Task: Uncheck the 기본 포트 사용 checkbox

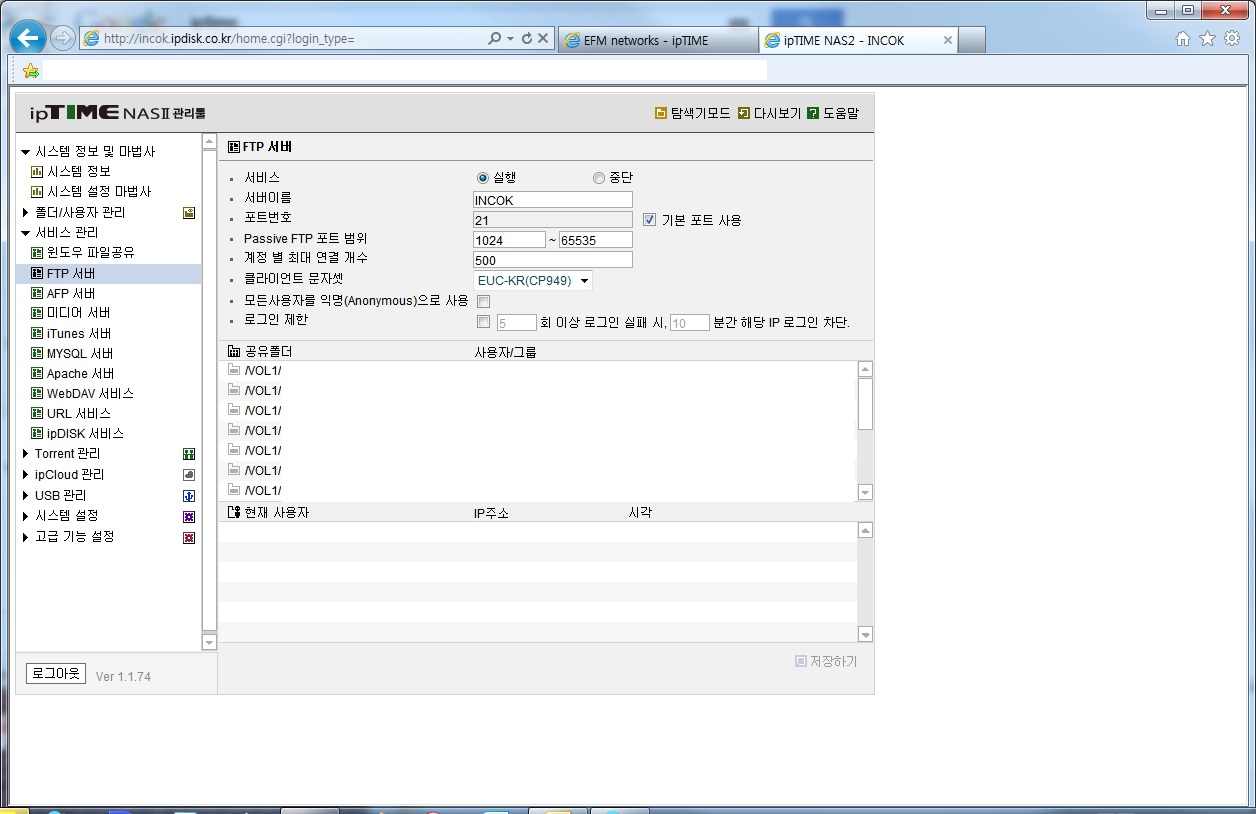Action: 649,220
